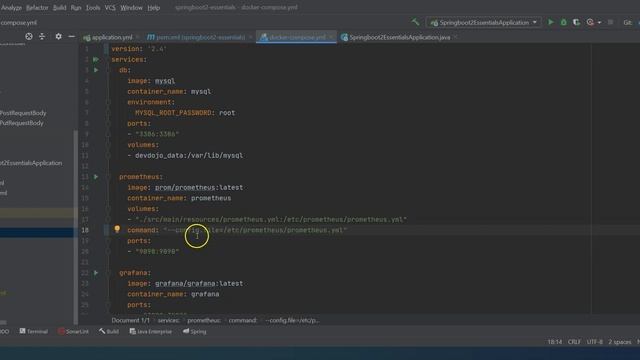Image resolution: width=640 pixels, height=360 pixels.
Task: Open the Springboot2EssentialsApplication run configuration dropdown
Action: point(484,22)
